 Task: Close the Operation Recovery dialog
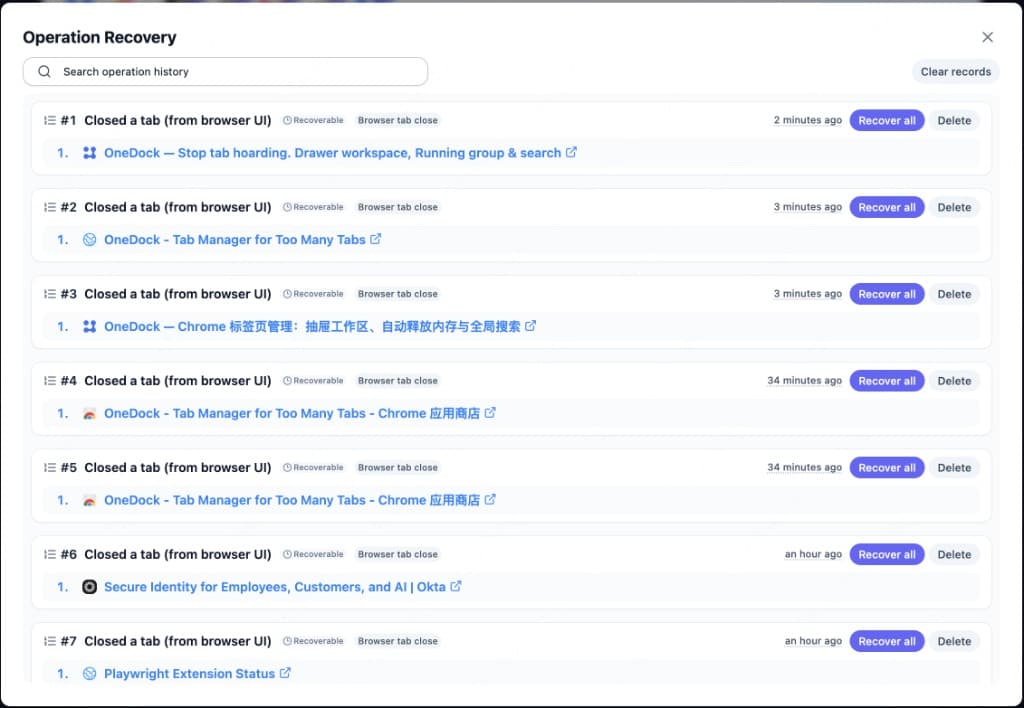pos(987,37)
